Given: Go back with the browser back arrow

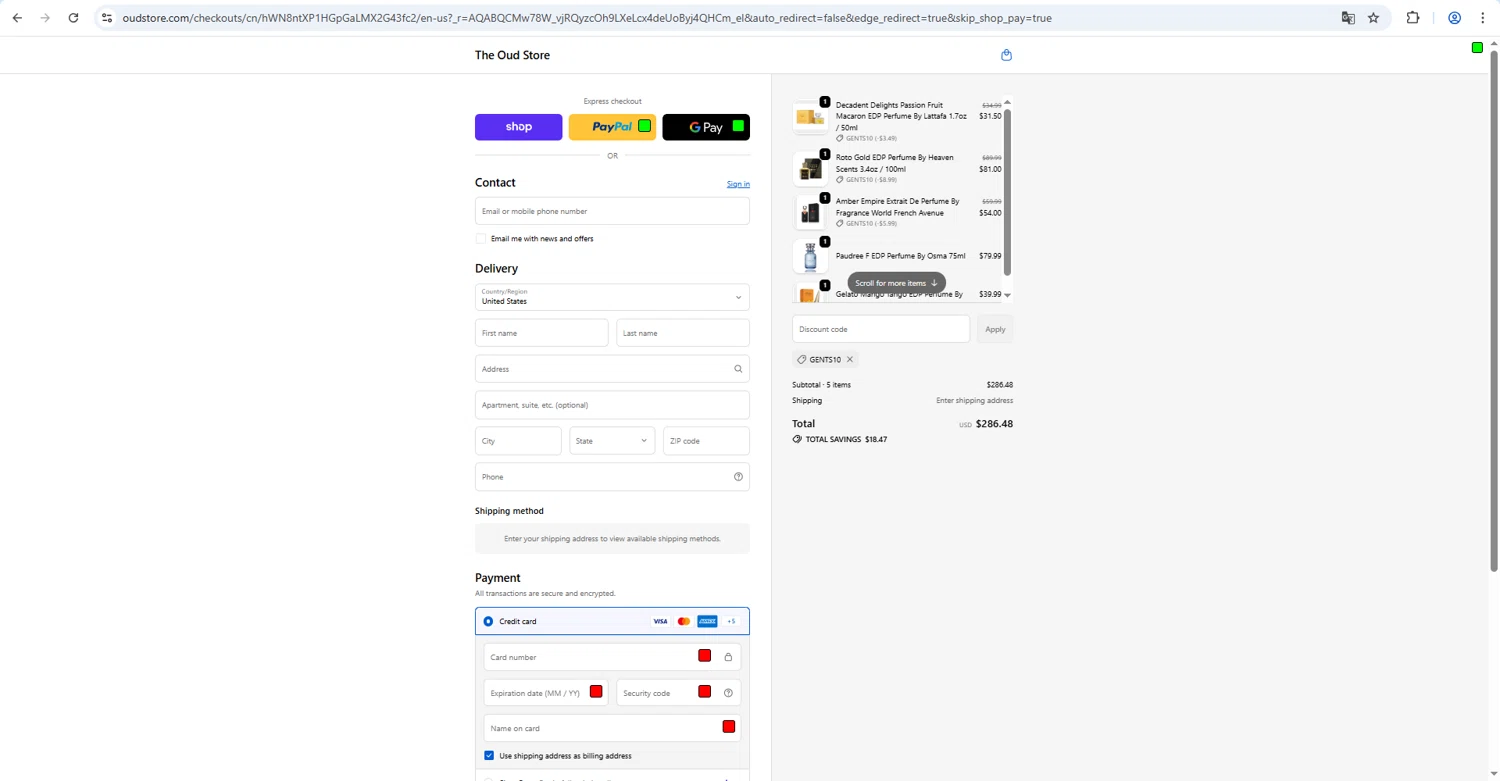Looking at the screenshot, I should click(17, 18).
